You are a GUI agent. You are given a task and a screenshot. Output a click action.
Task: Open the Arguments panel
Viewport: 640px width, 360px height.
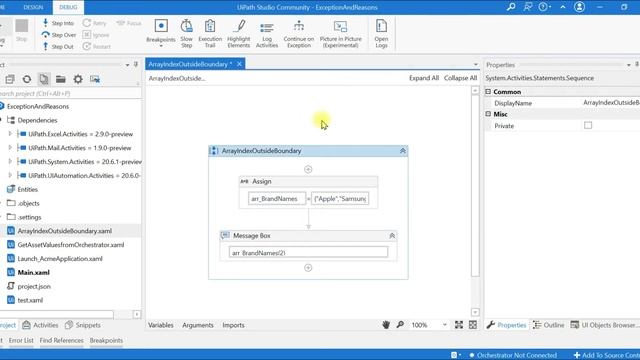click(x=198, y=325)
